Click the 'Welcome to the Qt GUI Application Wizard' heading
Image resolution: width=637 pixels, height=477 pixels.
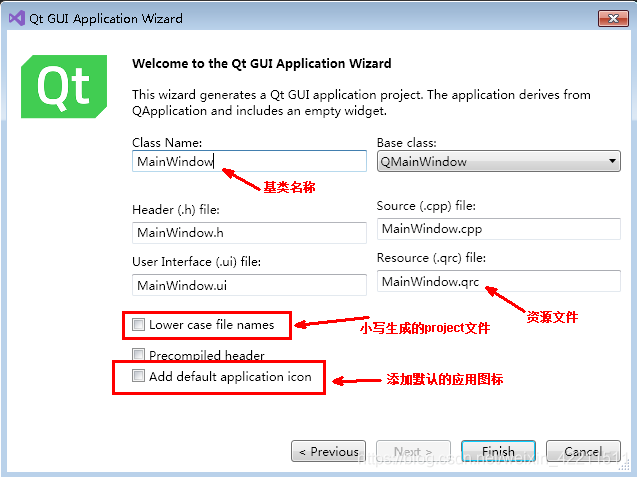pyautogui.click(x=262, y=63)
